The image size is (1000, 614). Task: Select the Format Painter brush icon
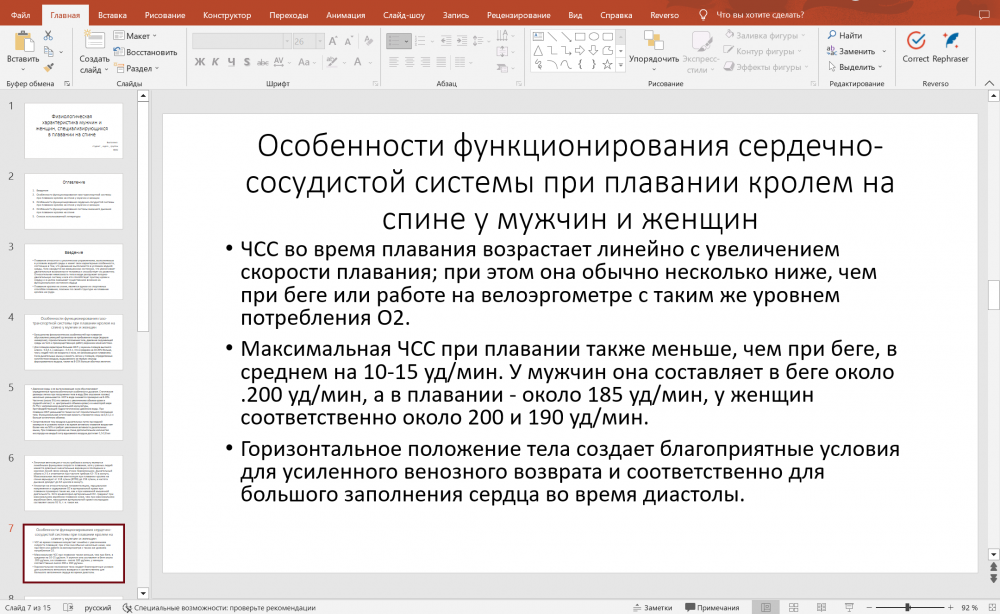(x=48, y=68)
